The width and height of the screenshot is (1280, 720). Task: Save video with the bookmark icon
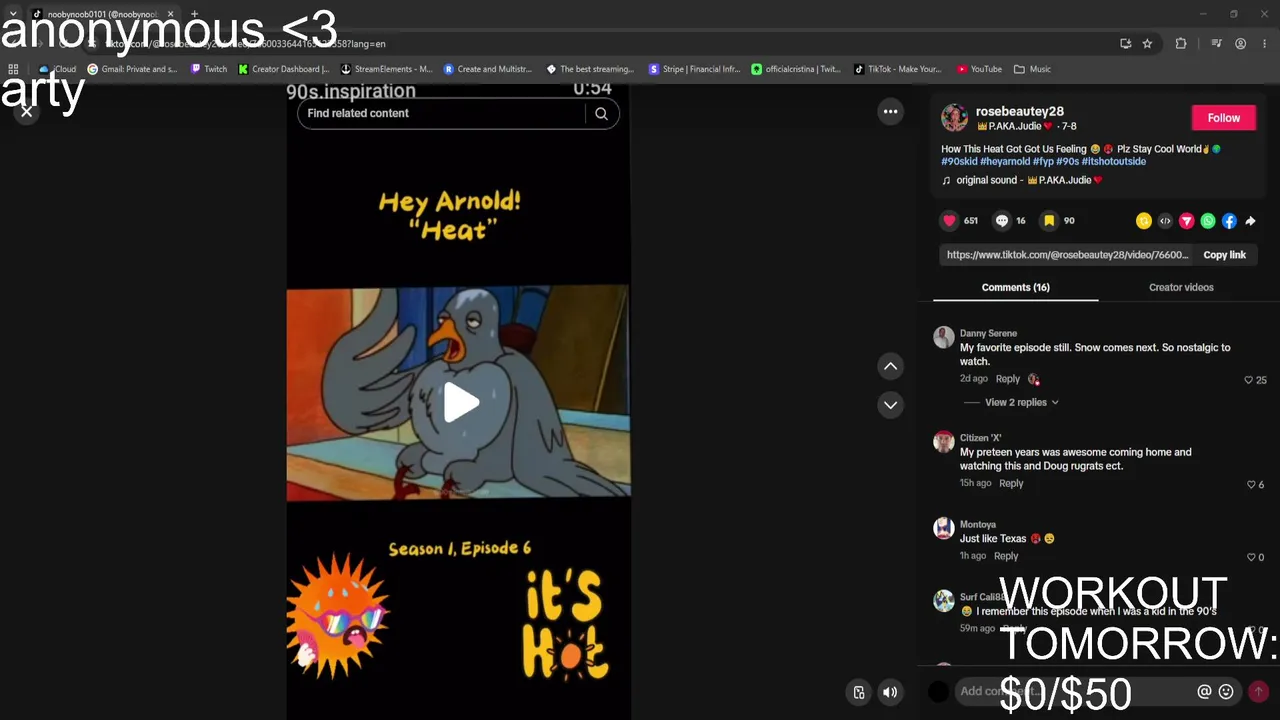[1049, 221]
